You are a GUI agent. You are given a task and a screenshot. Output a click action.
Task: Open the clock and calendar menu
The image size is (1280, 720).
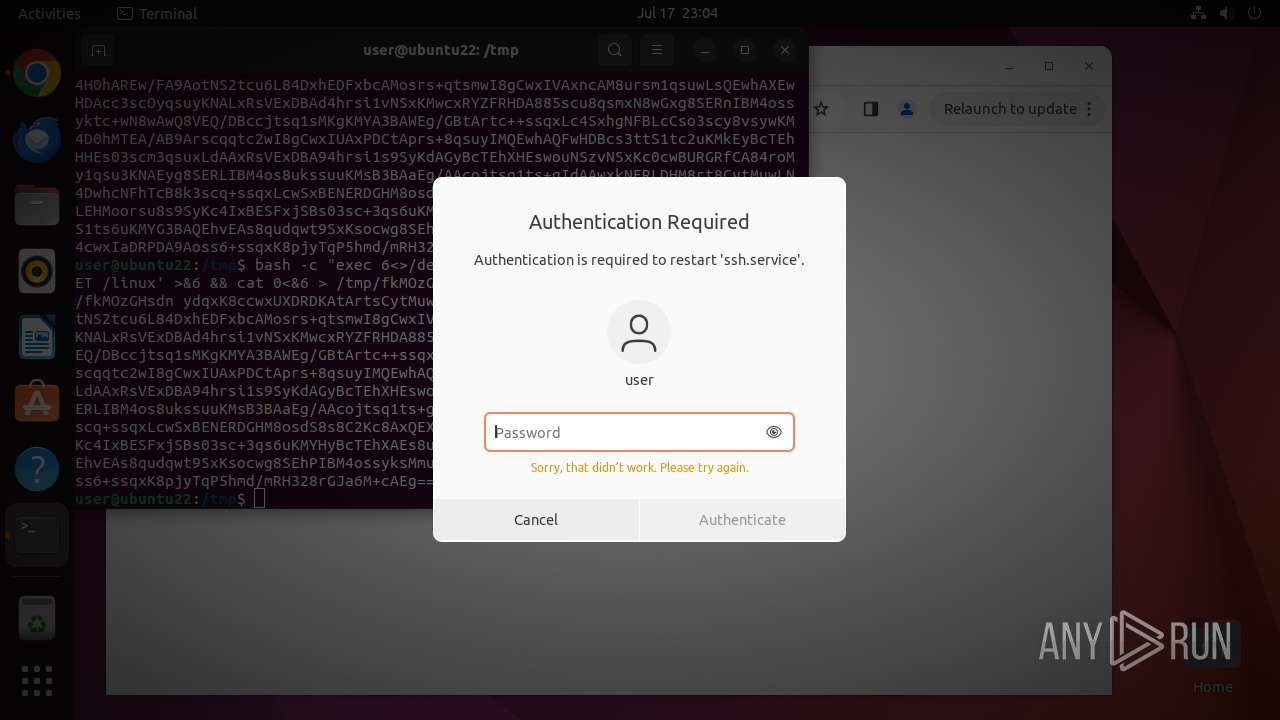tap(677, 14)
